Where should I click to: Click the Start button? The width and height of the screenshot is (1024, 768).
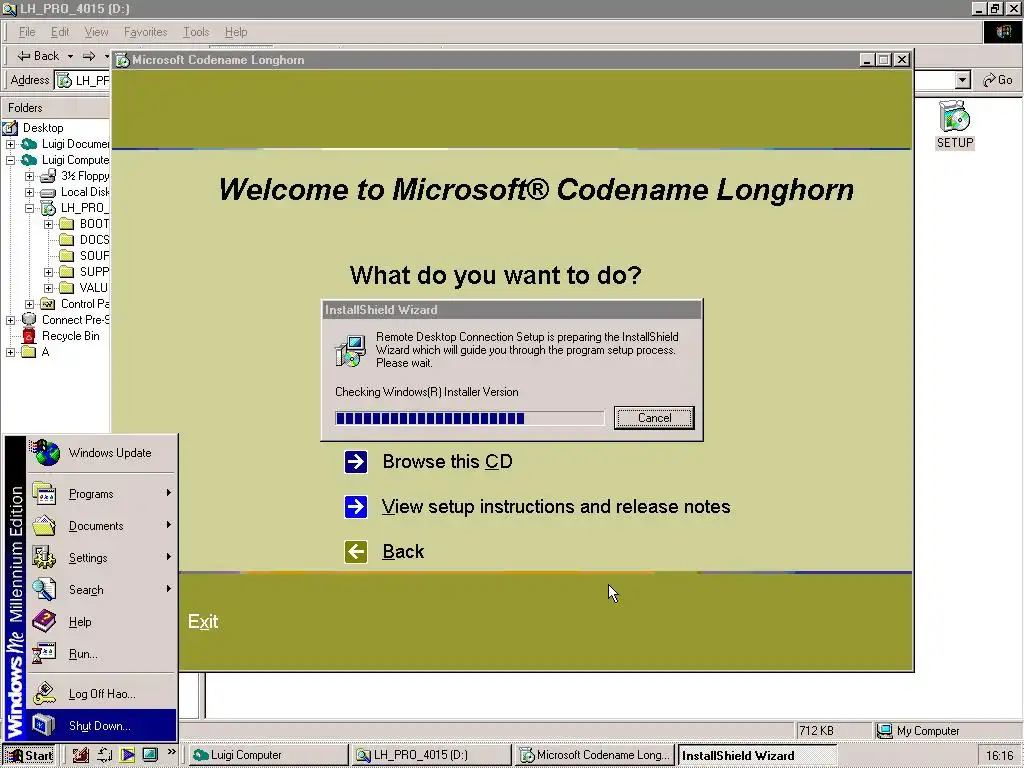28,755
